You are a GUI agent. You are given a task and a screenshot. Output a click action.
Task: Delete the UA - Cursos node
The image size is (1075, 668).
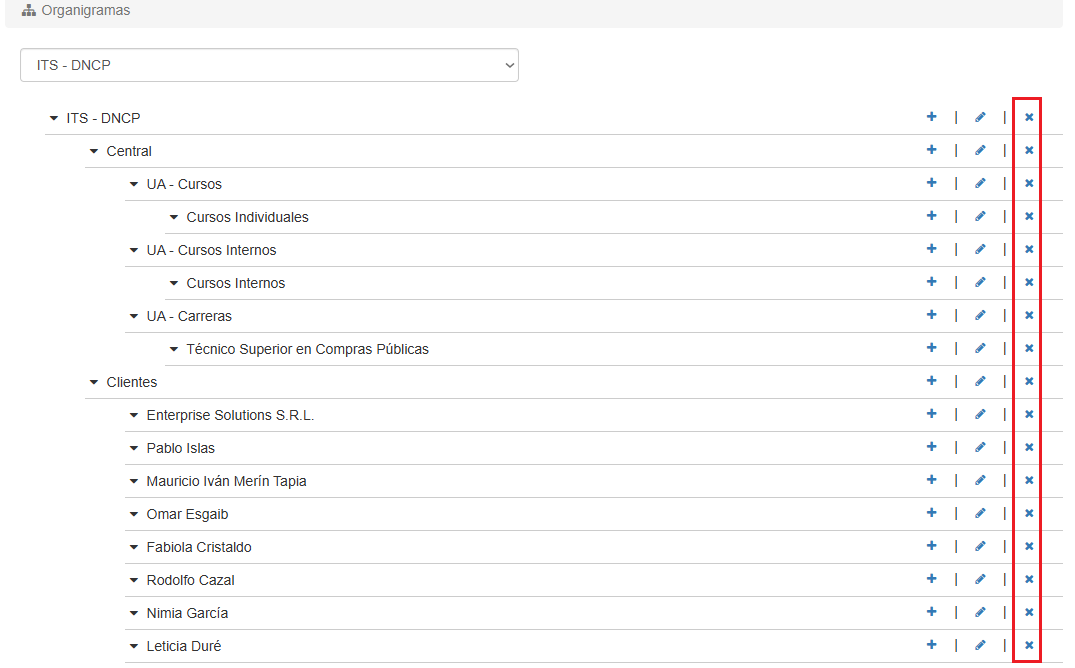tap(1028, 183)
